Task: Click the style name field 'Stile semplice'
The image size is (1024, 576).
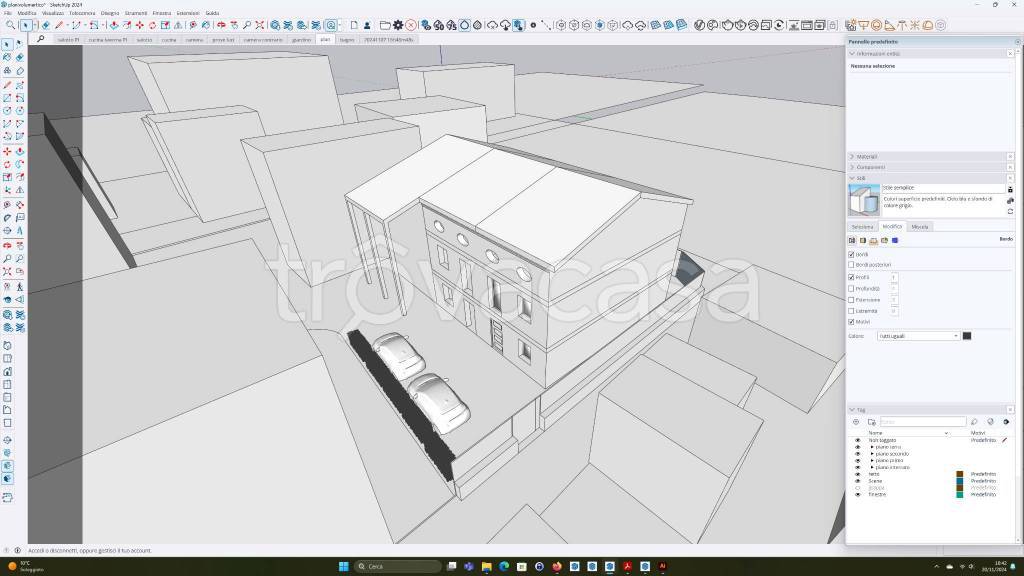Action: click(x=943, y=188)
